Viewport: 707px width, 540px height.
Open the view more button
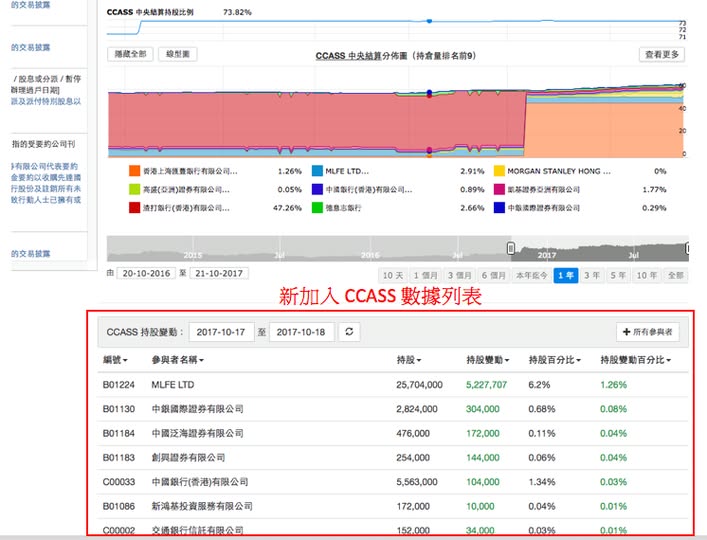pyautogui.click(x=661, y=55)
